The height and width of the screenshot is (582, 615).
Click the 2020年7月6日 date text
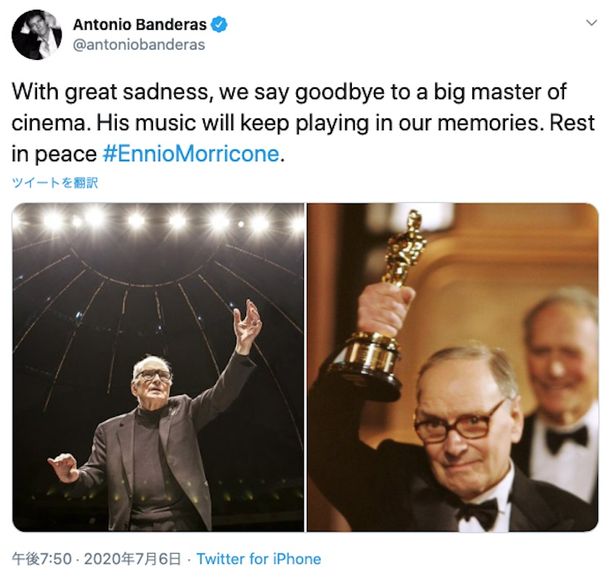point(132,558)
